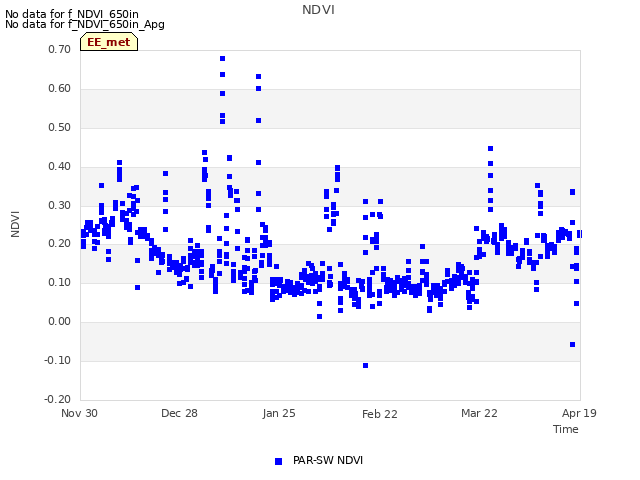640x480 pixels.
Task: Click the 0.70 y-axis tick label
Action: pos(60,49)
